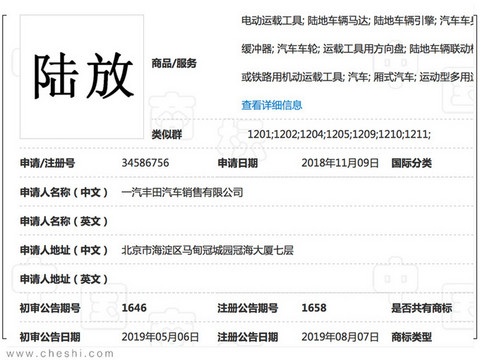The width and height of the screenshot is (480, 360).
Task: Click the 商标类型 label
Action: coord(412,337)
